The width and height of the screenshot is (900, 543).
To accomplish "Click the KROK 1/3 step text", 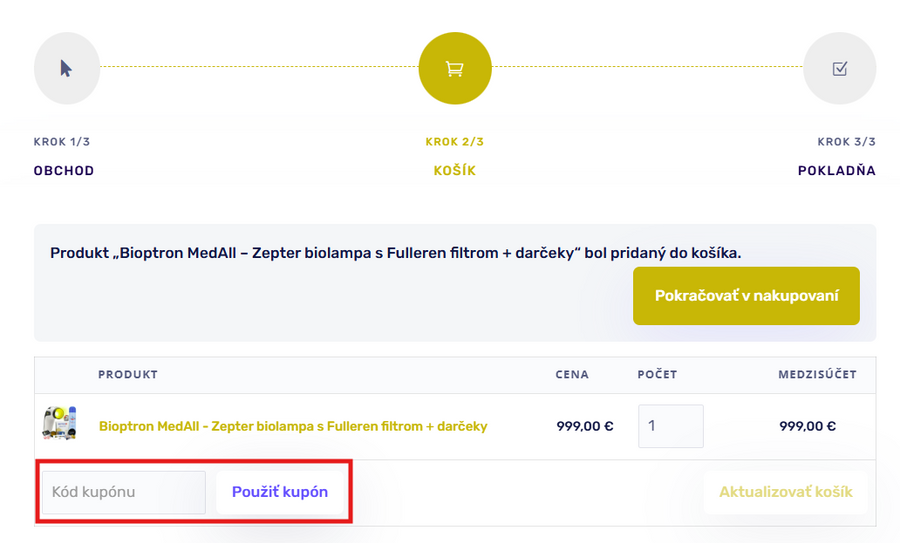I will coord(62,142).
